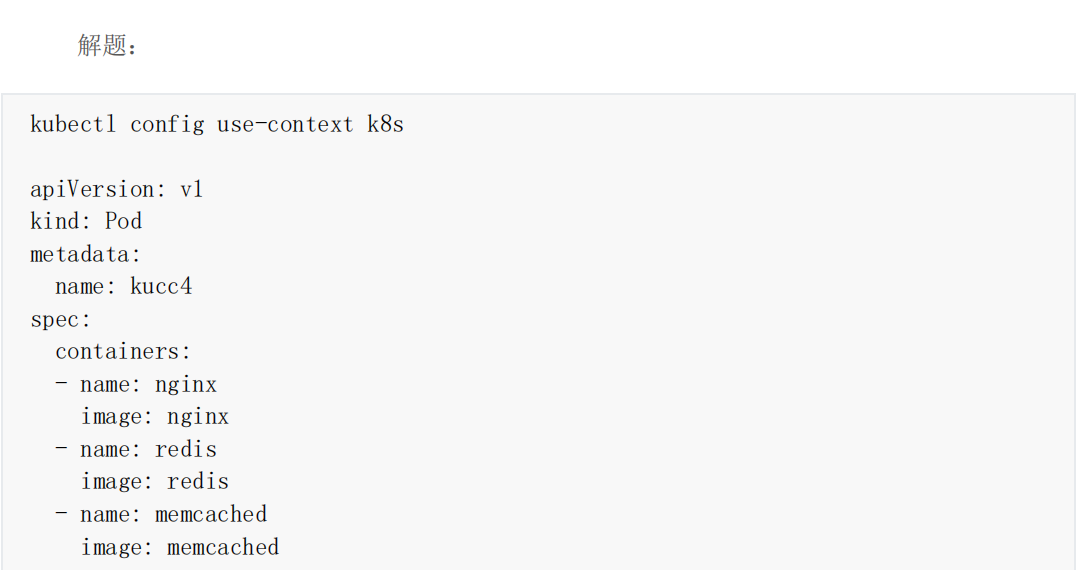Click the image: memcached line
This screenshot has height=570, width=1078.
[179, 547]
